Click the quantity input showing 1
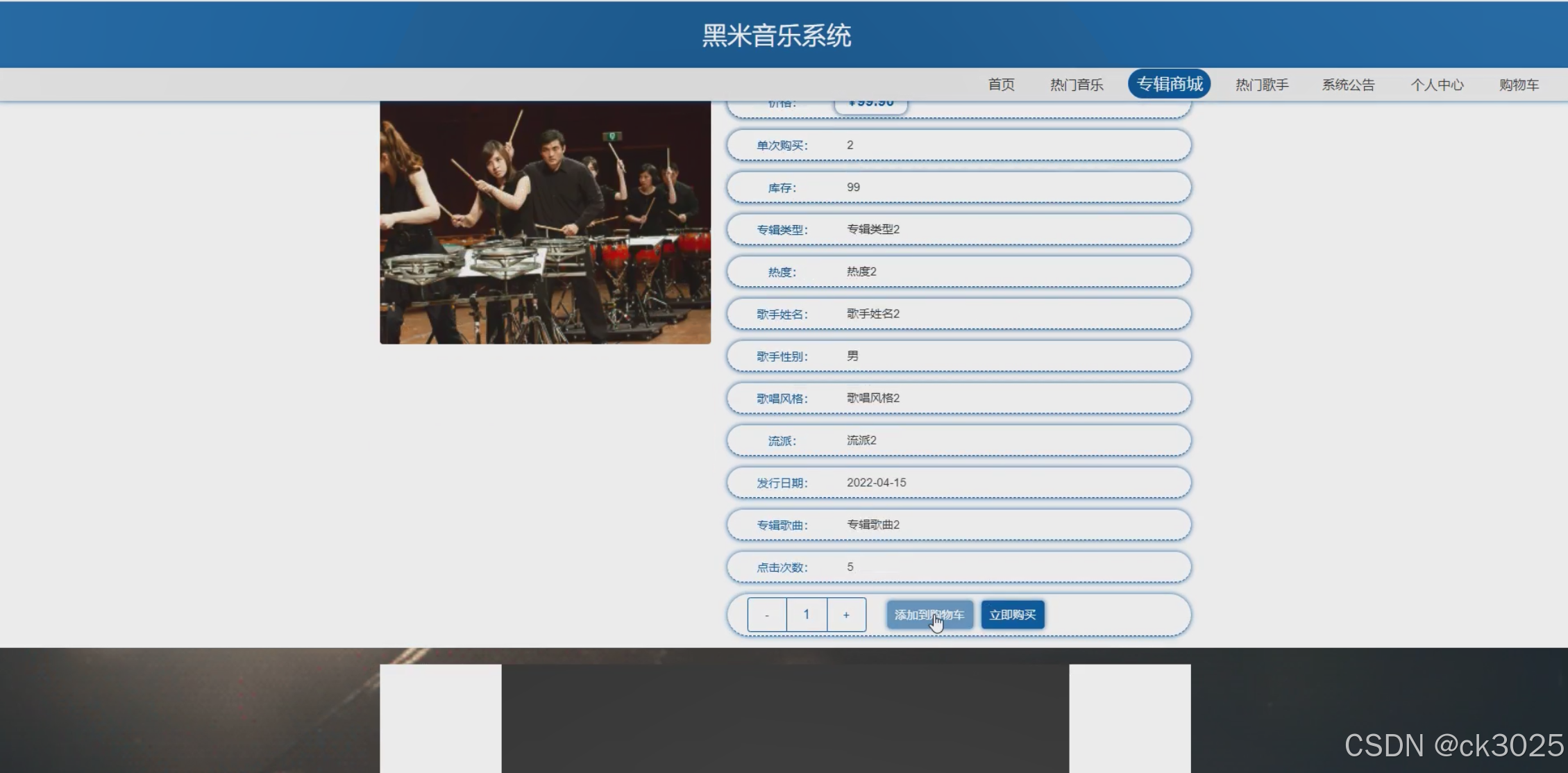 tap(807, 615)
